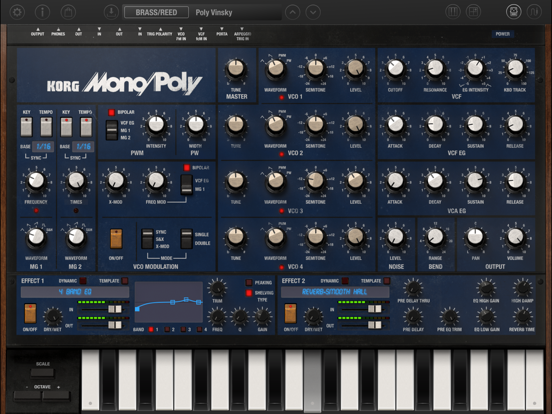Tap the OUTPUT jack arrow
The image size is (552, 414).
[38, 30]
